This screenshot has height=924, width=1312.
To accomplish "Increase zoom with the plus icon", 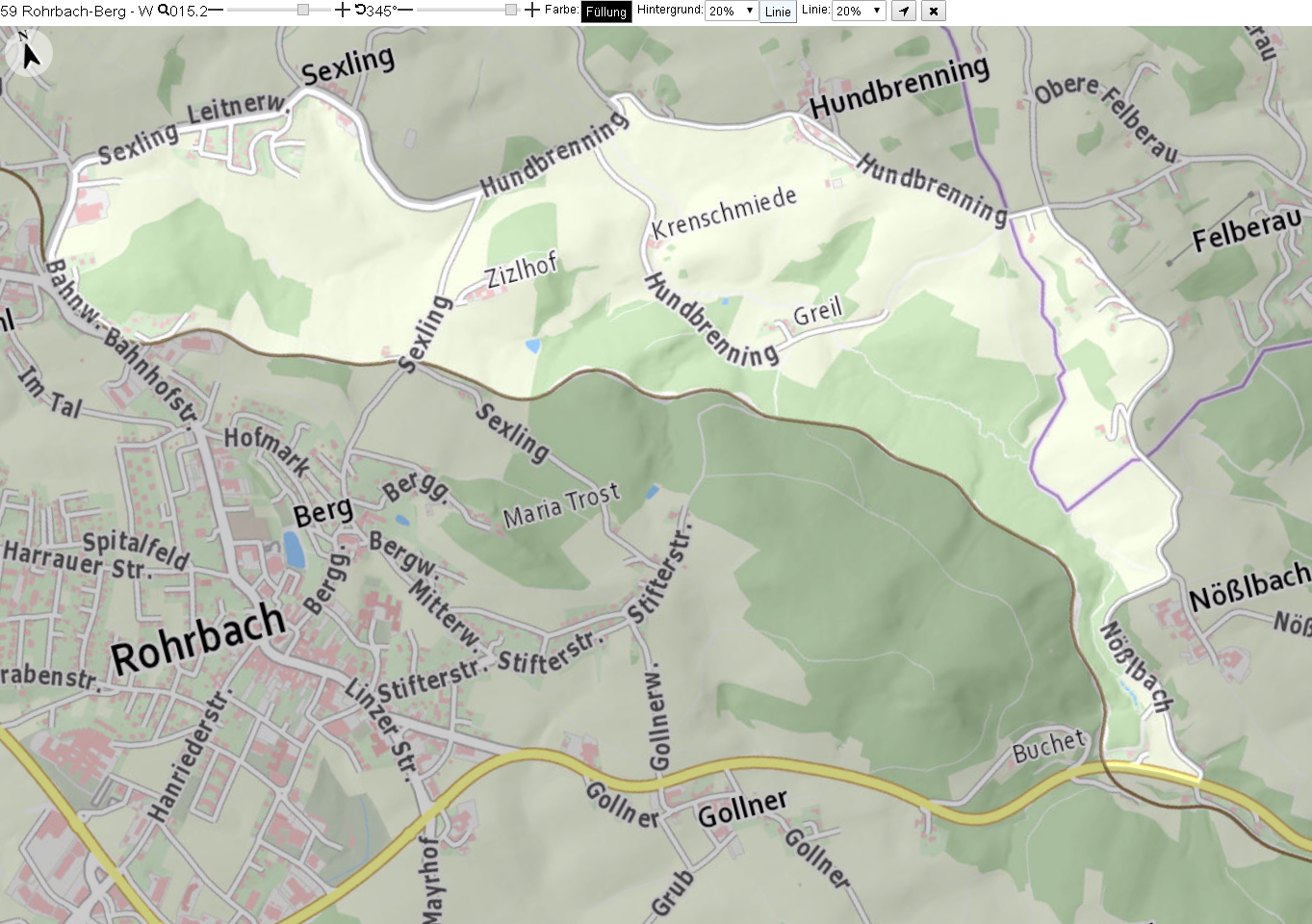I will (x=343, y=10).
